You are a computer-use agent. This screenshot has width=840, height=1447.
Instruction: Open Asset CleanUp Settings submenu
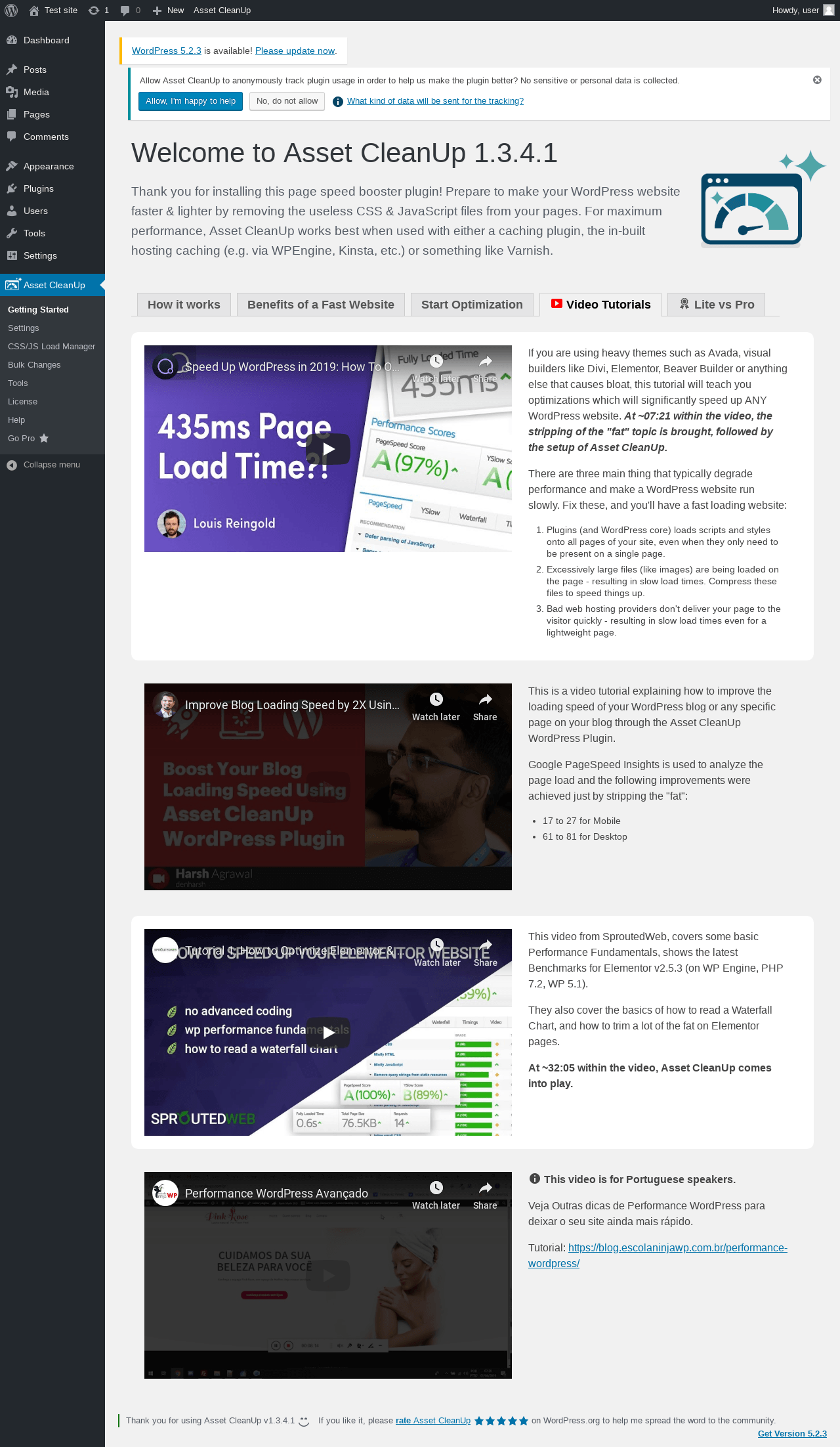[24, 328]
